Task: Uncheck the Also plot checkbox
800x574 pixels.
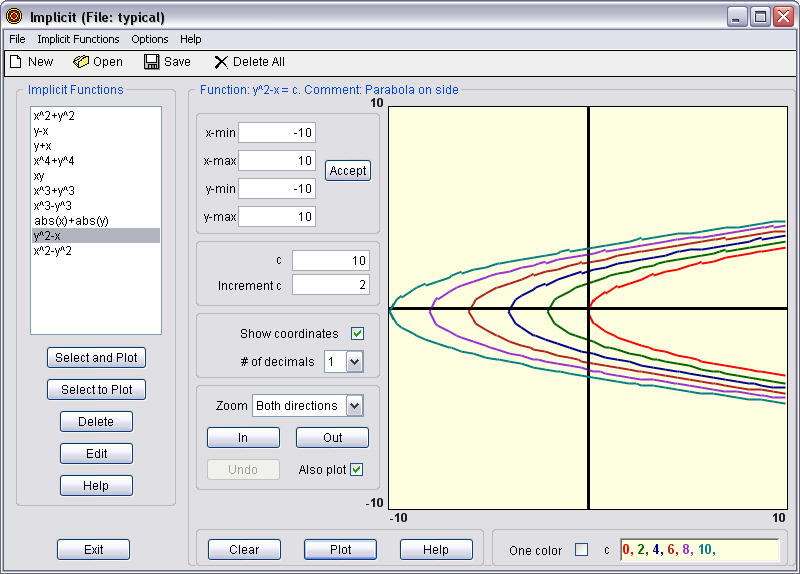Action: click(x=356, y=470)
